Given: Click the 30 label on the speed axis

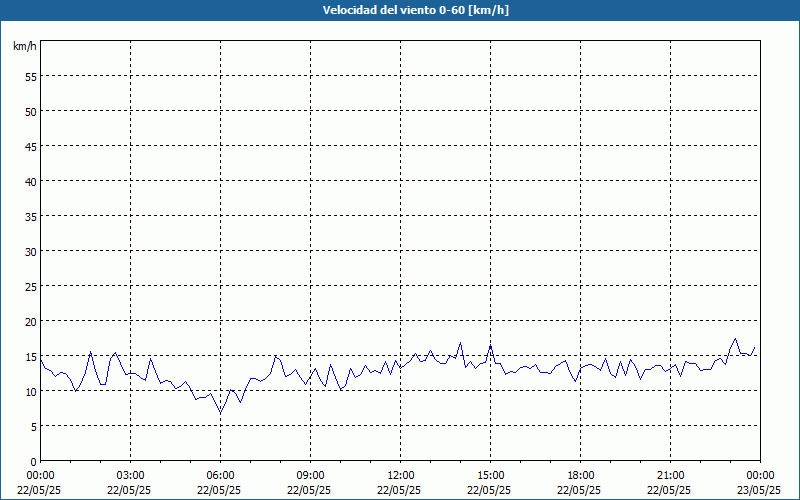Looking at the screenshot, I should (30, 251).
